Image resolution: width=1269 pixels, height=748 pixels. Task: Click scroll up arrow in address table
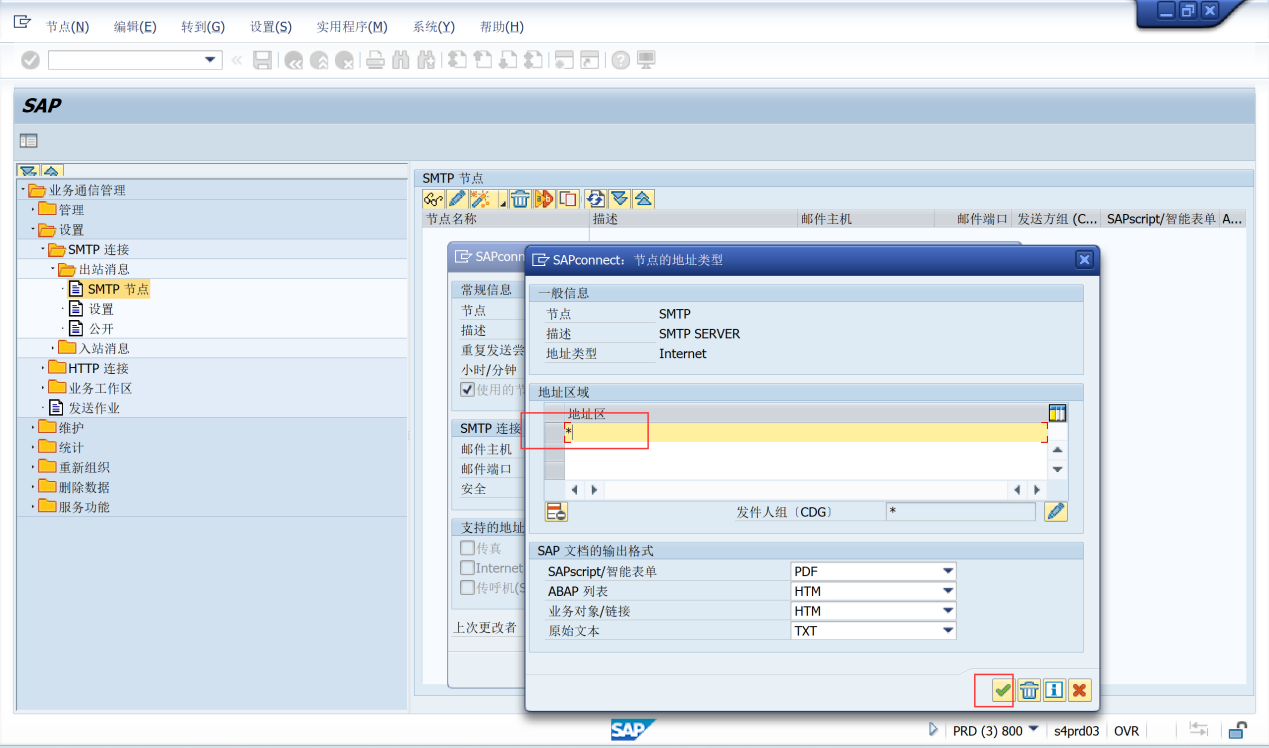1057,450
